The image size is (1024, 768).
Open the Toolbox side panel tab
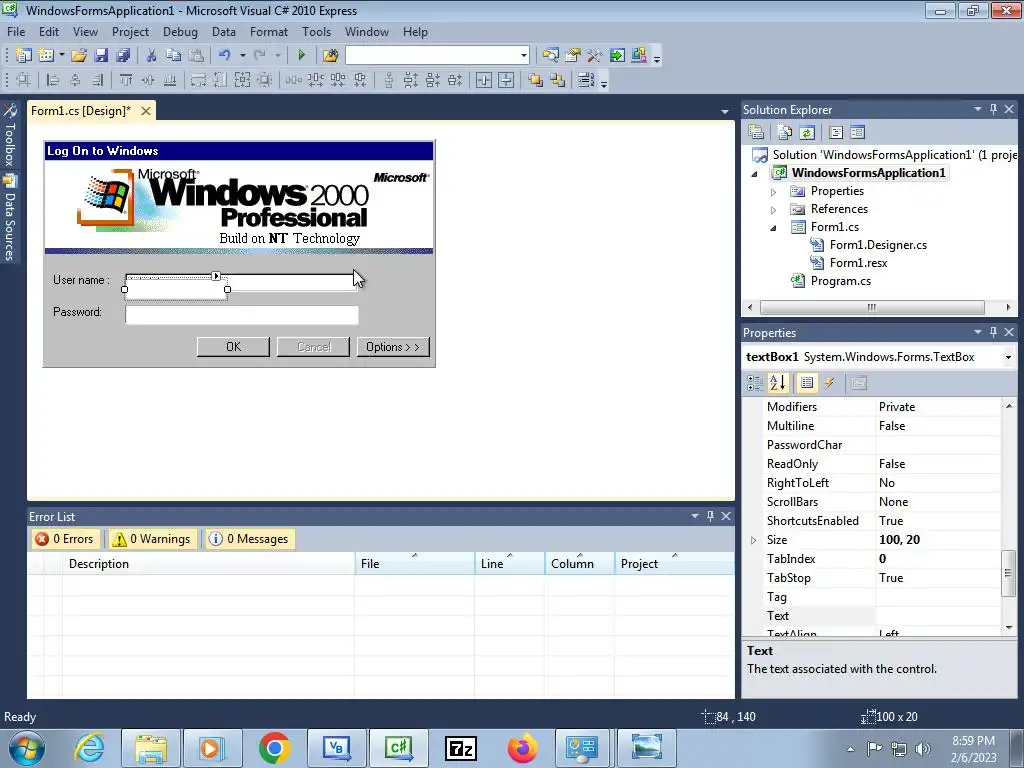(10, 135)
